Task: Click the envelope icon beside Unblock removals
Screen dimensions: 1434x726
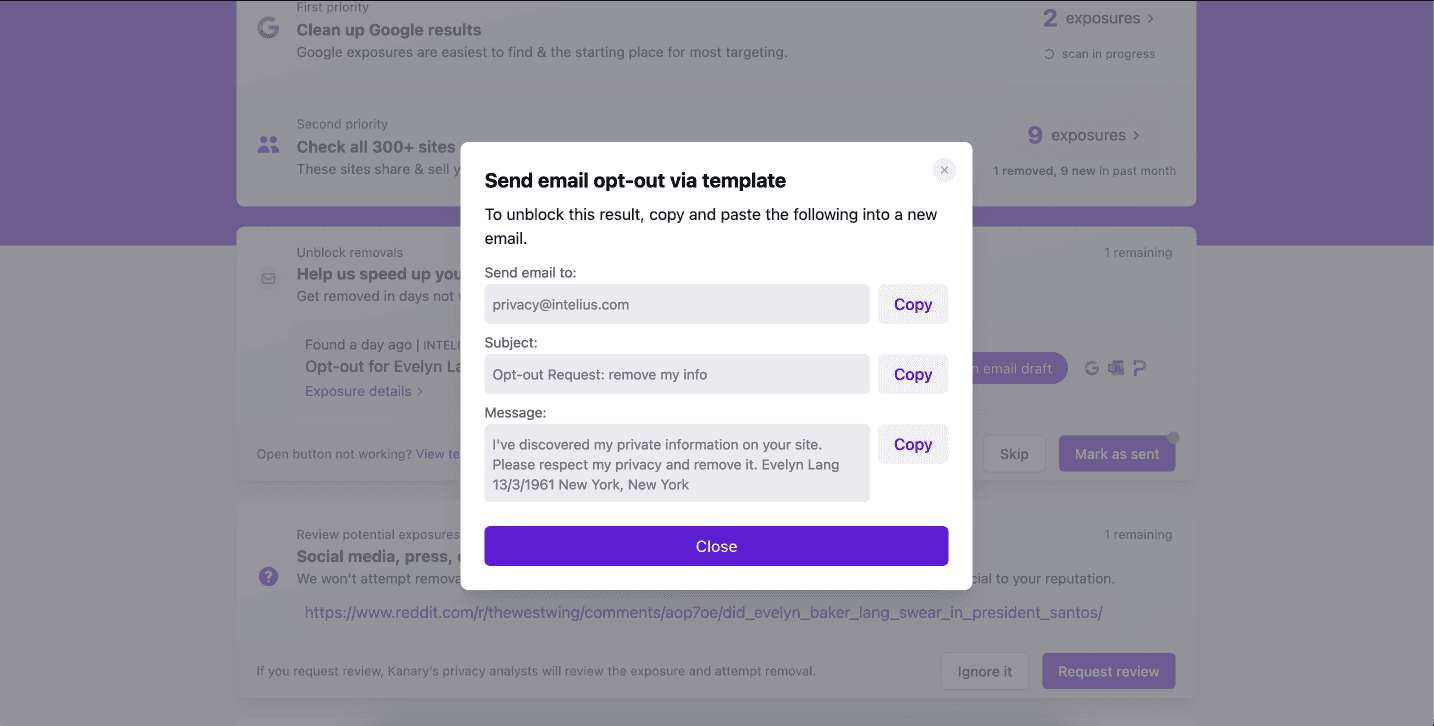Action: 268,279
